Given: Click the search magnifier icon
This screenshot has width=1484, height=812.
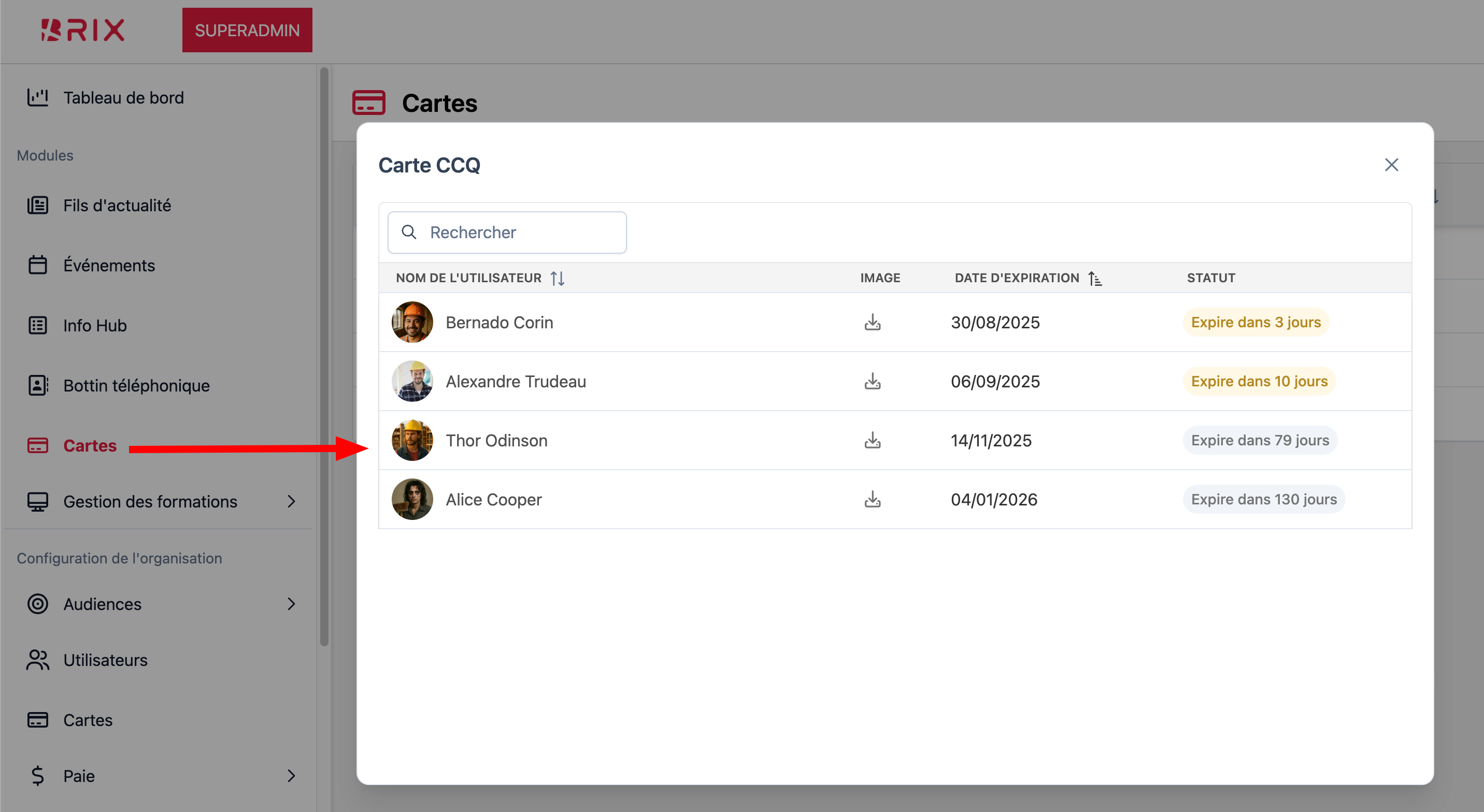Looking at the screenshot, I should pyautogui.click(x=409, y=232).
